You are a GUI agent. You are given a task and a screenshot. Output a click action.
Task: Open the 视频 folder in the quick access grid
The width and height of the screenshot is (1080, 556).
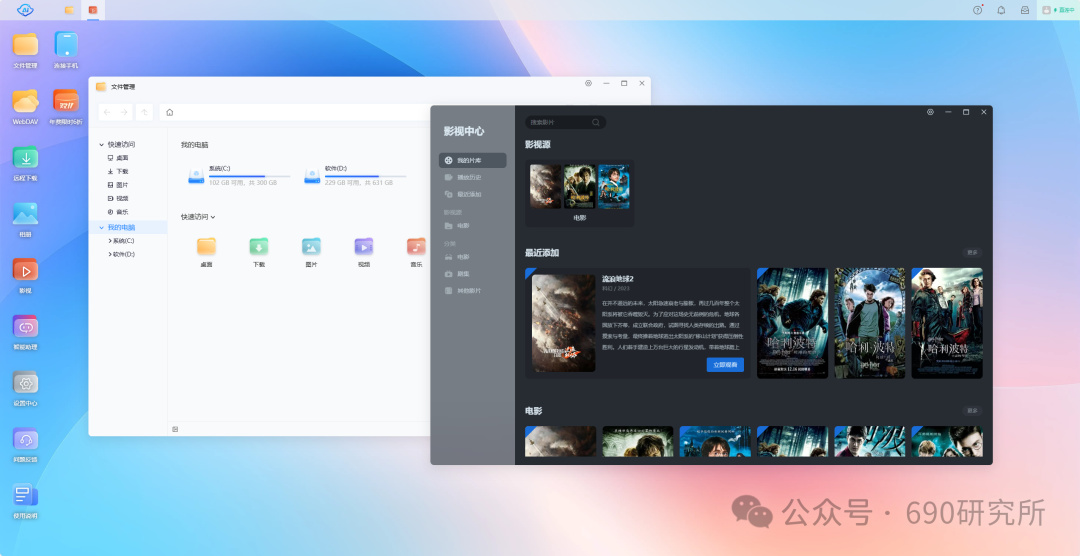coord(364,253)
